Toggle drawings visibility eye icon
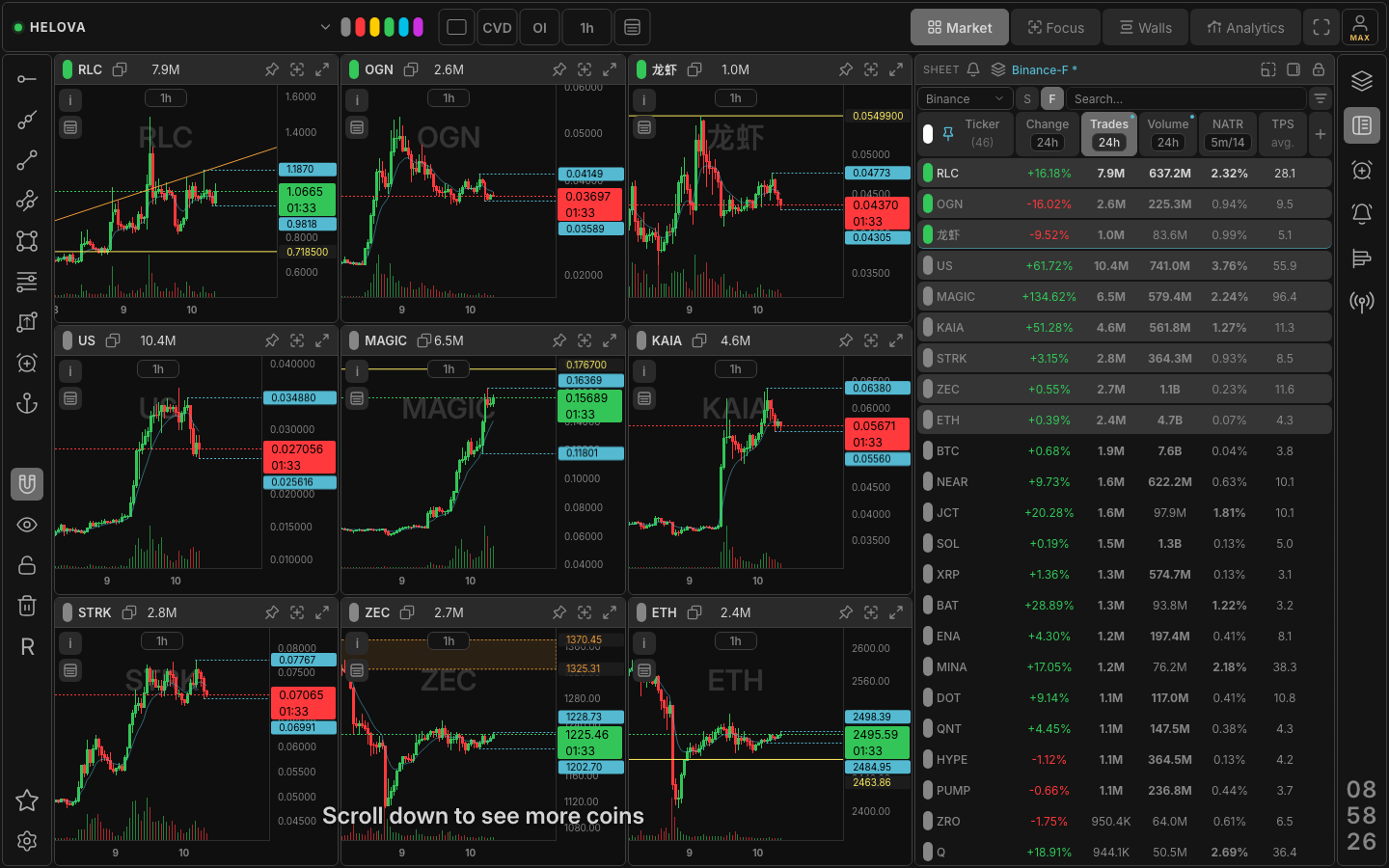This screenshot has width=1389, height=868. pyautogui.click(x=27, y=525)
